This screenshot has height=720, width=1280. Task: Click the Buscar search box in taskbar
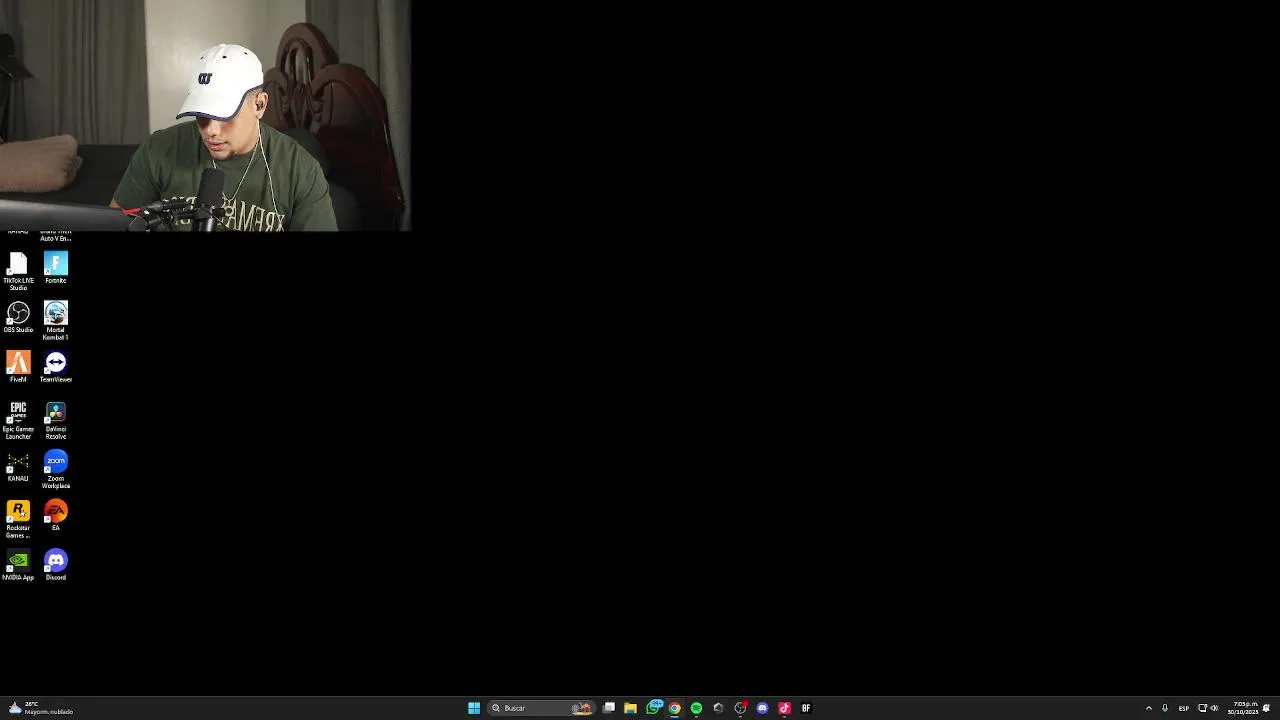(x=541, y=708)
